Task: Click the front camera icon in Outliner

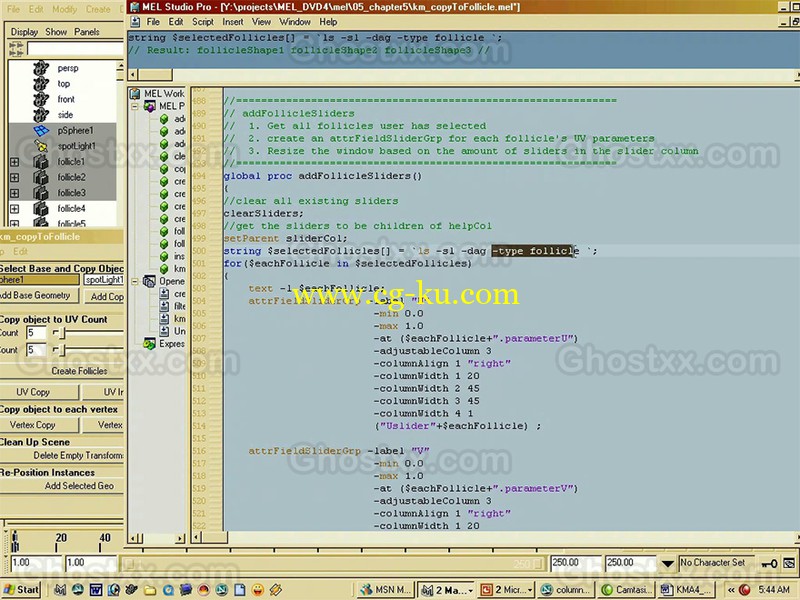Action: 41,99
